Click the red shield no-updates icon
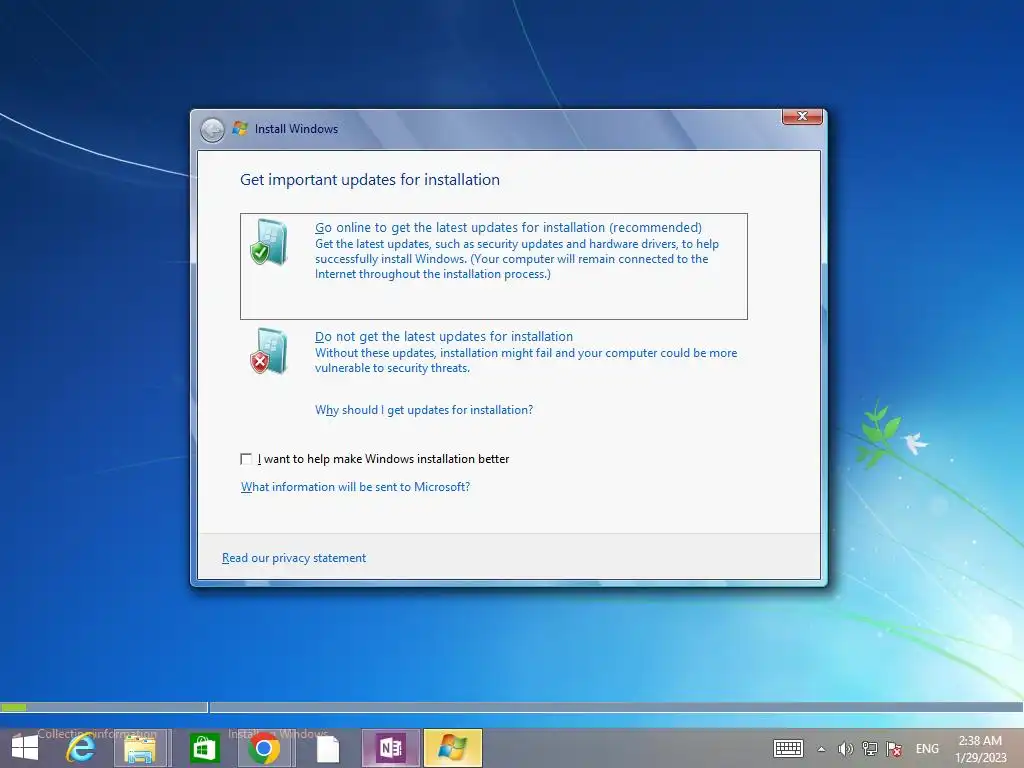The height and width of the screenshot is (768, 1024). [x=269, y=351]
